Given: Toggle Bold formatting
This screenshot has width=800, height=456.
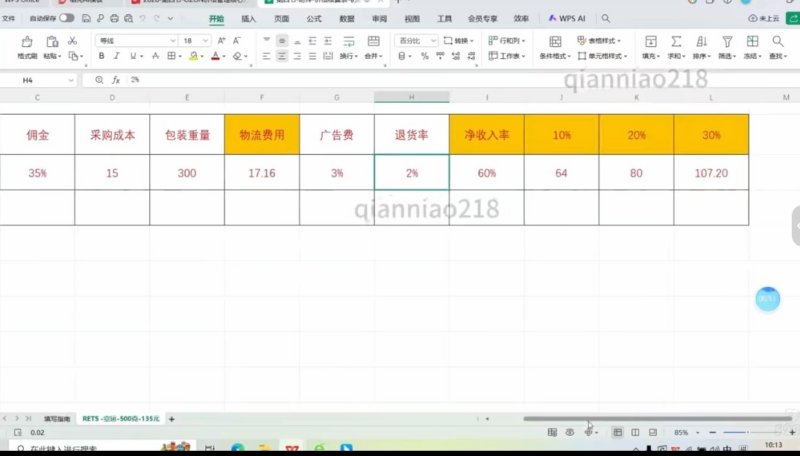Looking at the screenshot, I should 101,56.
